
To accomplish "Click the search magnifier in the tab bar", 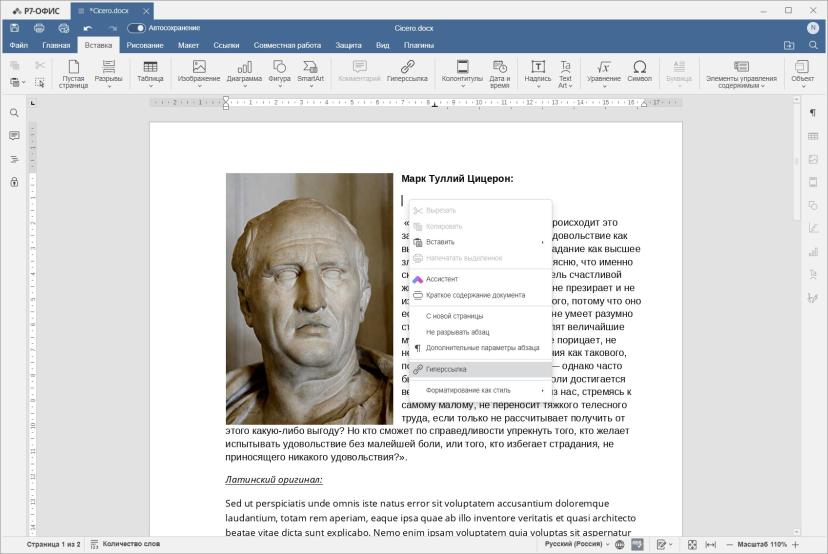I will [x=813, y=45].
